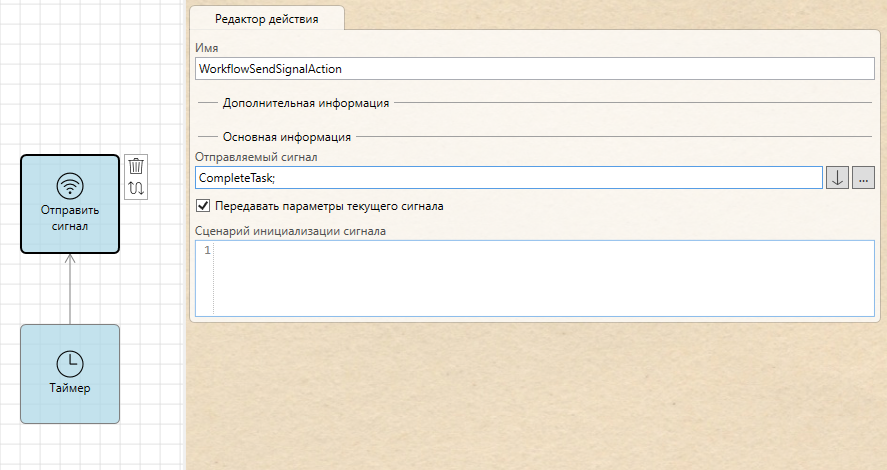This screenshot has width=887, height=470.
Task: Click the Имя label
Action: [206, 48]
